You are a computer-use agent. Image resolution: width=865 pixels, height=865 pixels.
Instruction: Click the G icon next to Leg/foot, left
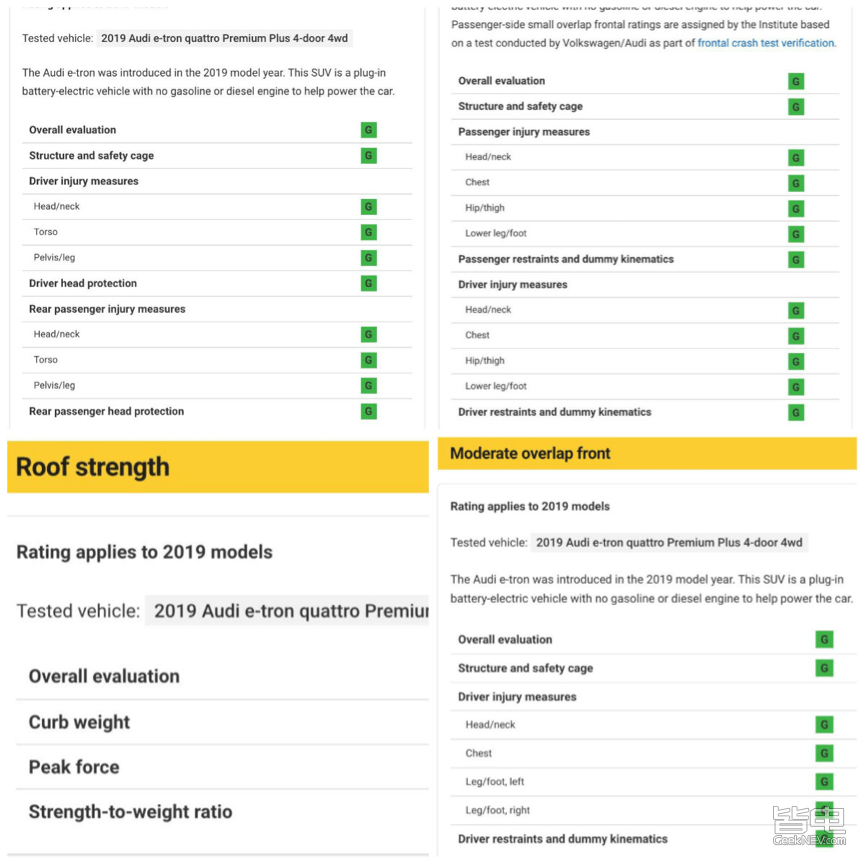tap(824, 782)
